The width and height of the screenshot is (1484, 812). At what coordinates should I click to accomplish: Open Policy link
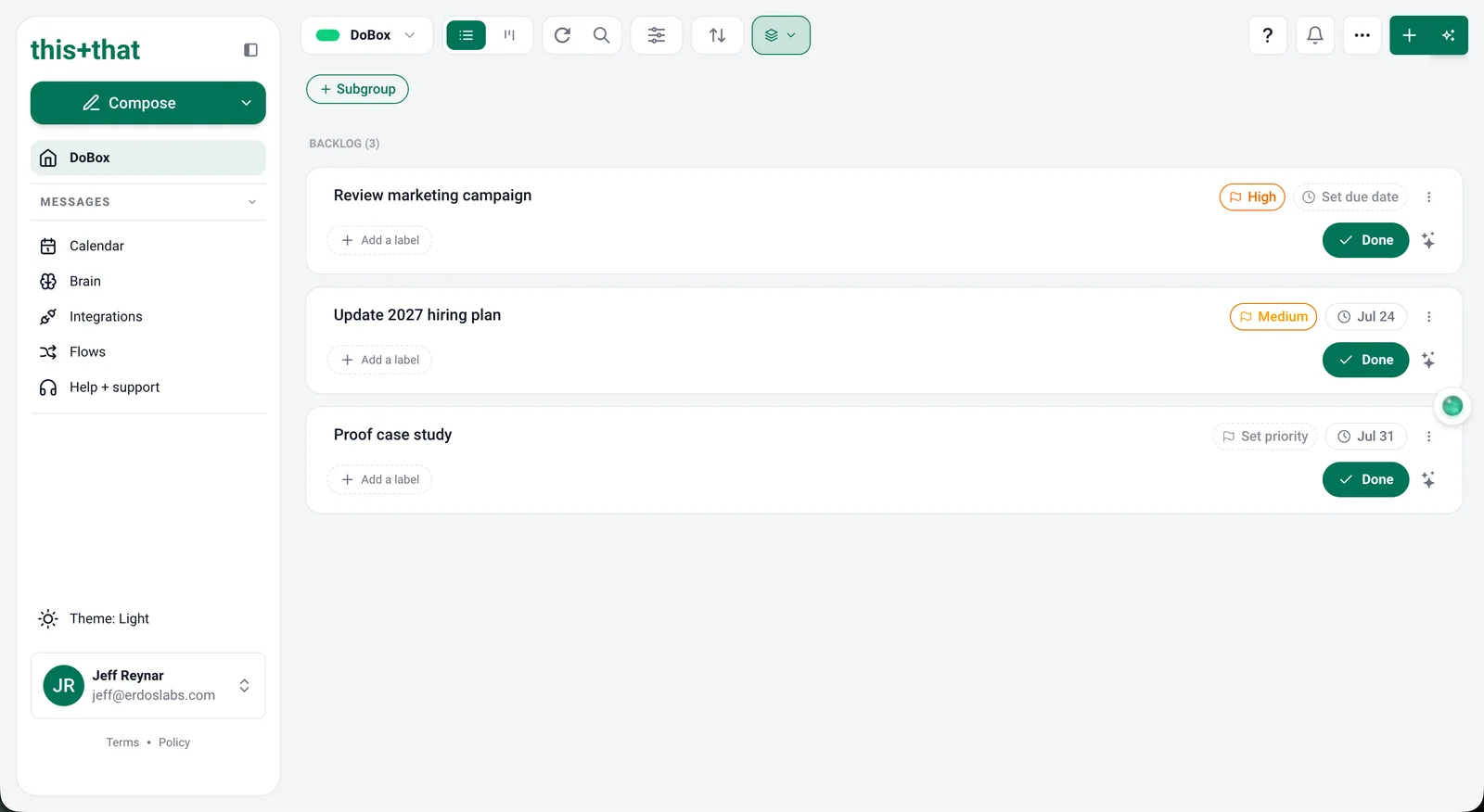click(174, 742)
